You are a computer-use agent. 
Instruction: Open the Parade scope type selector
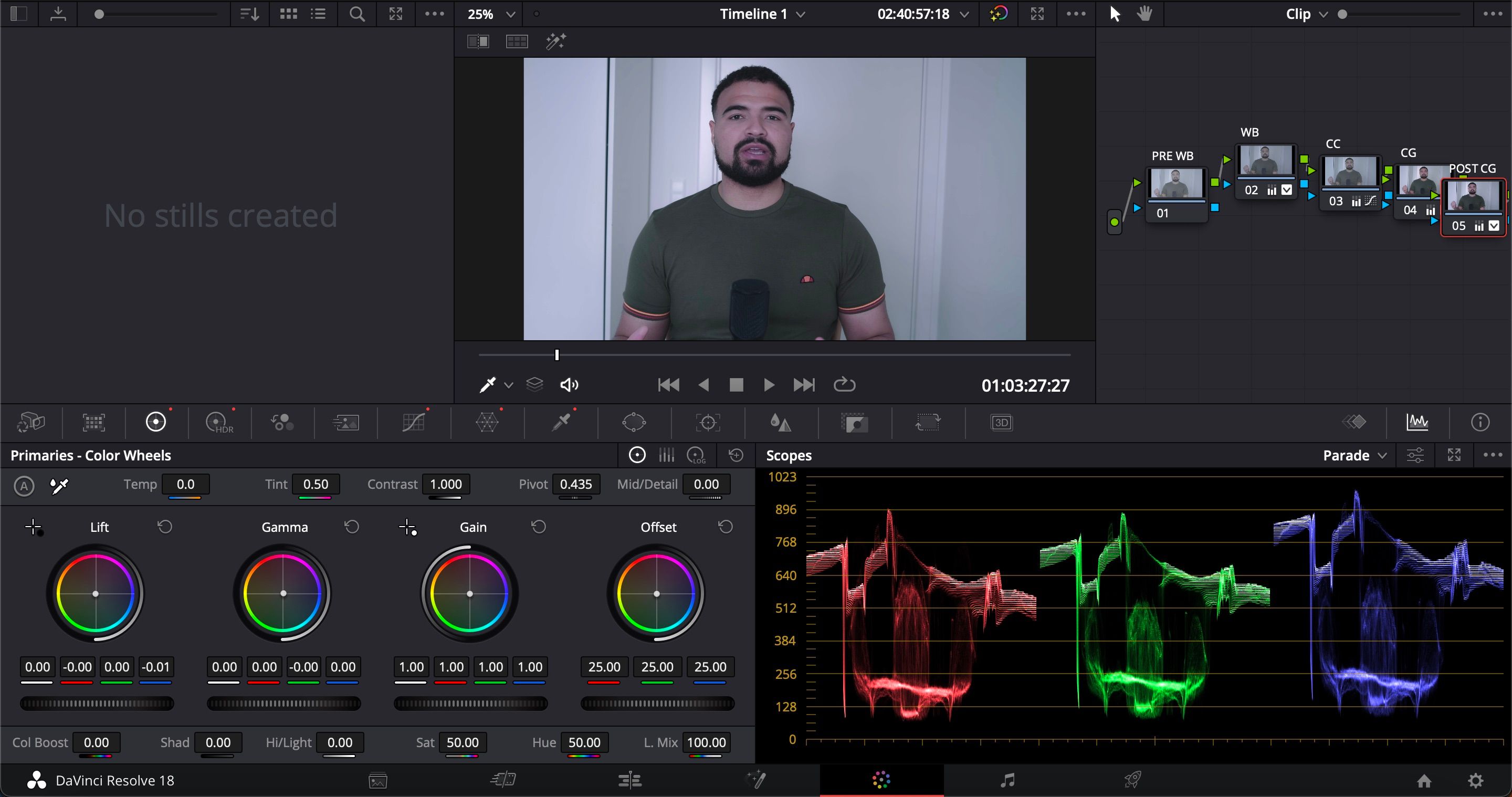(x=1354, y=455)
